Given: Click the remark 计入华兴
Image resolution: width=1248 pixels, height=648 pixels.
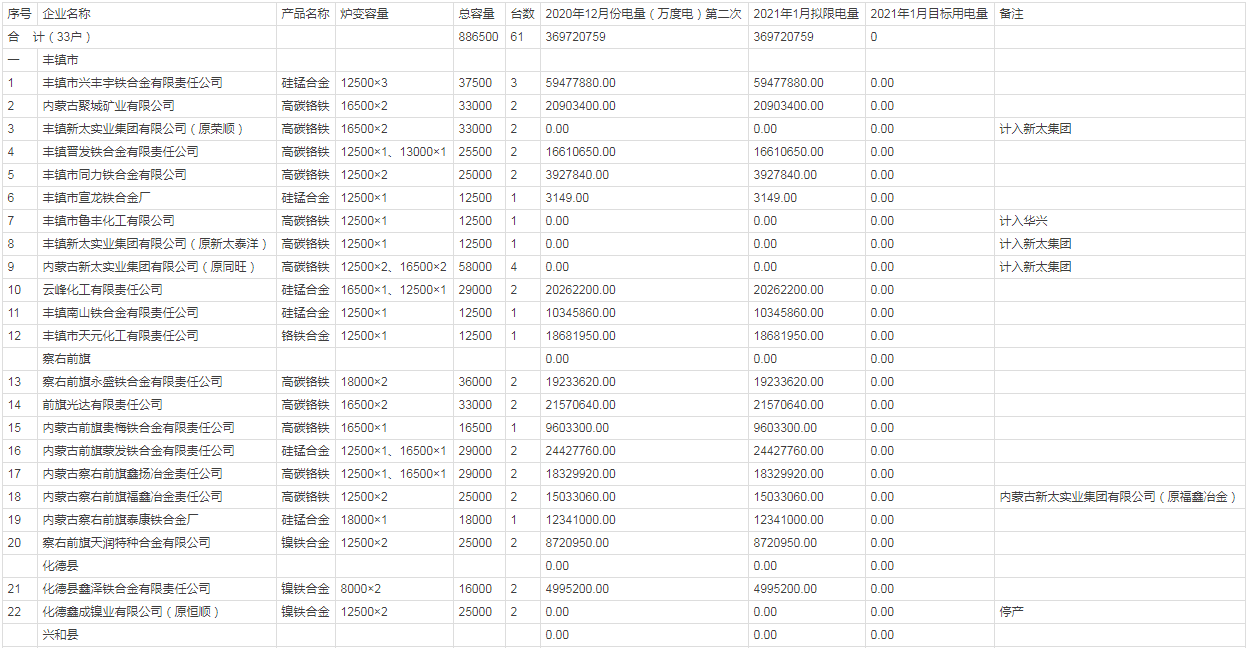Looking at the screenshot, I should [x=1023, y=221].
